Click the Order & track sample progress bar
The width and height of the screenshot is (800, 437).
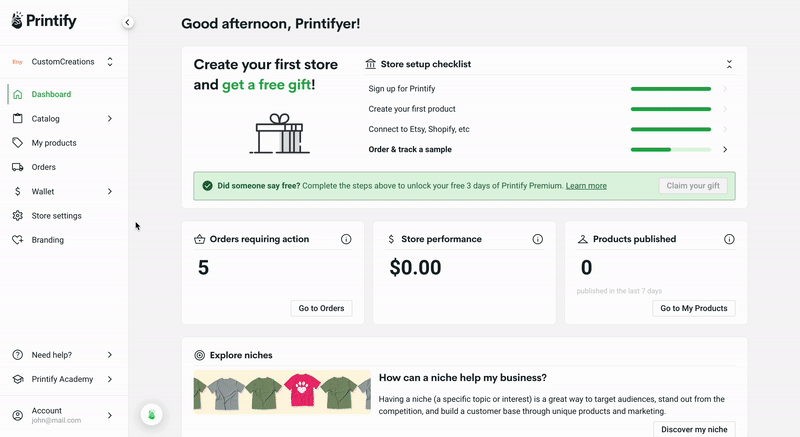coord(670,149)
